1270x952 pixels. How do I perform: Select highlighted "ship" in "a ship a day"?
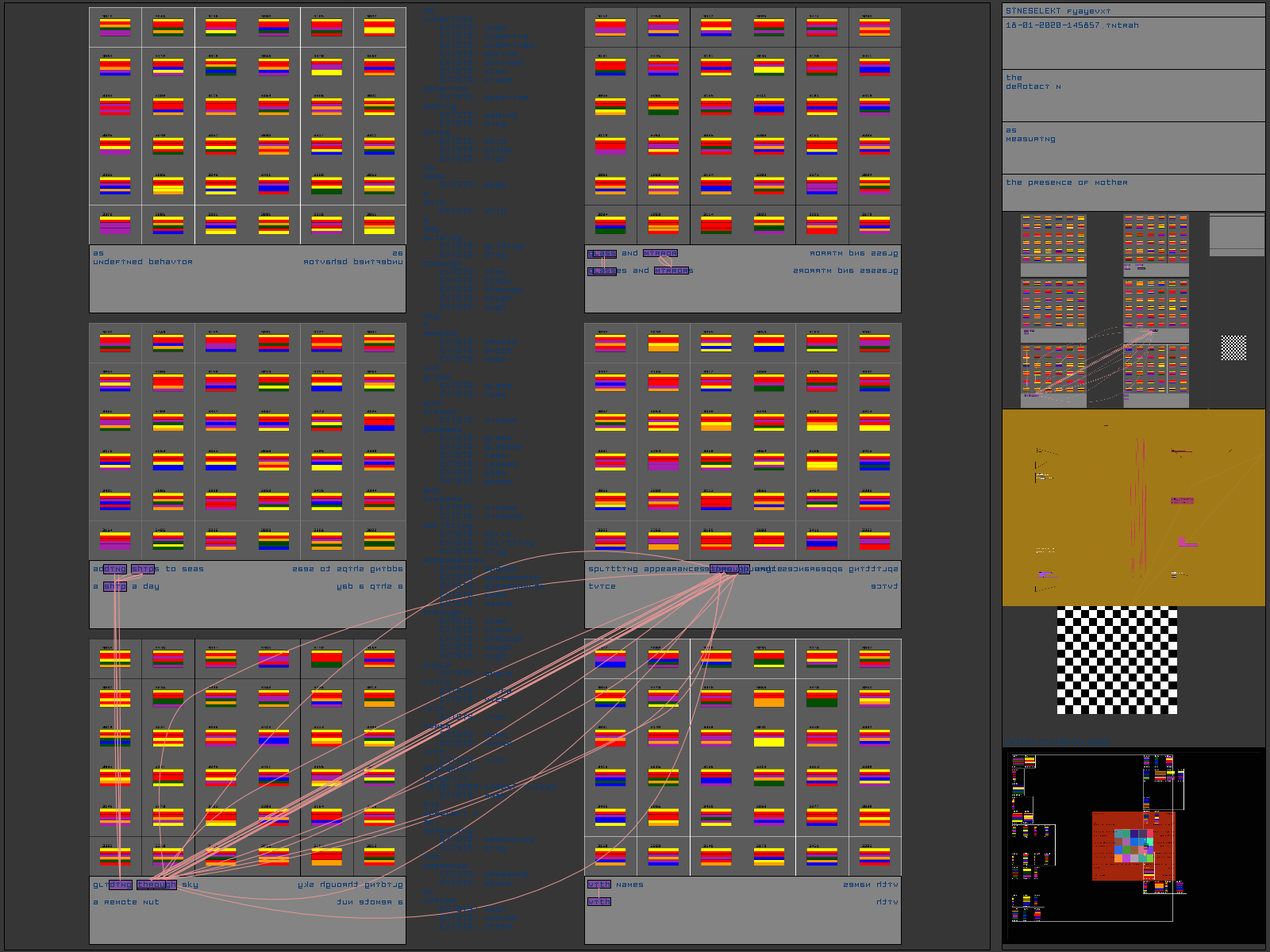coord(115,586)
